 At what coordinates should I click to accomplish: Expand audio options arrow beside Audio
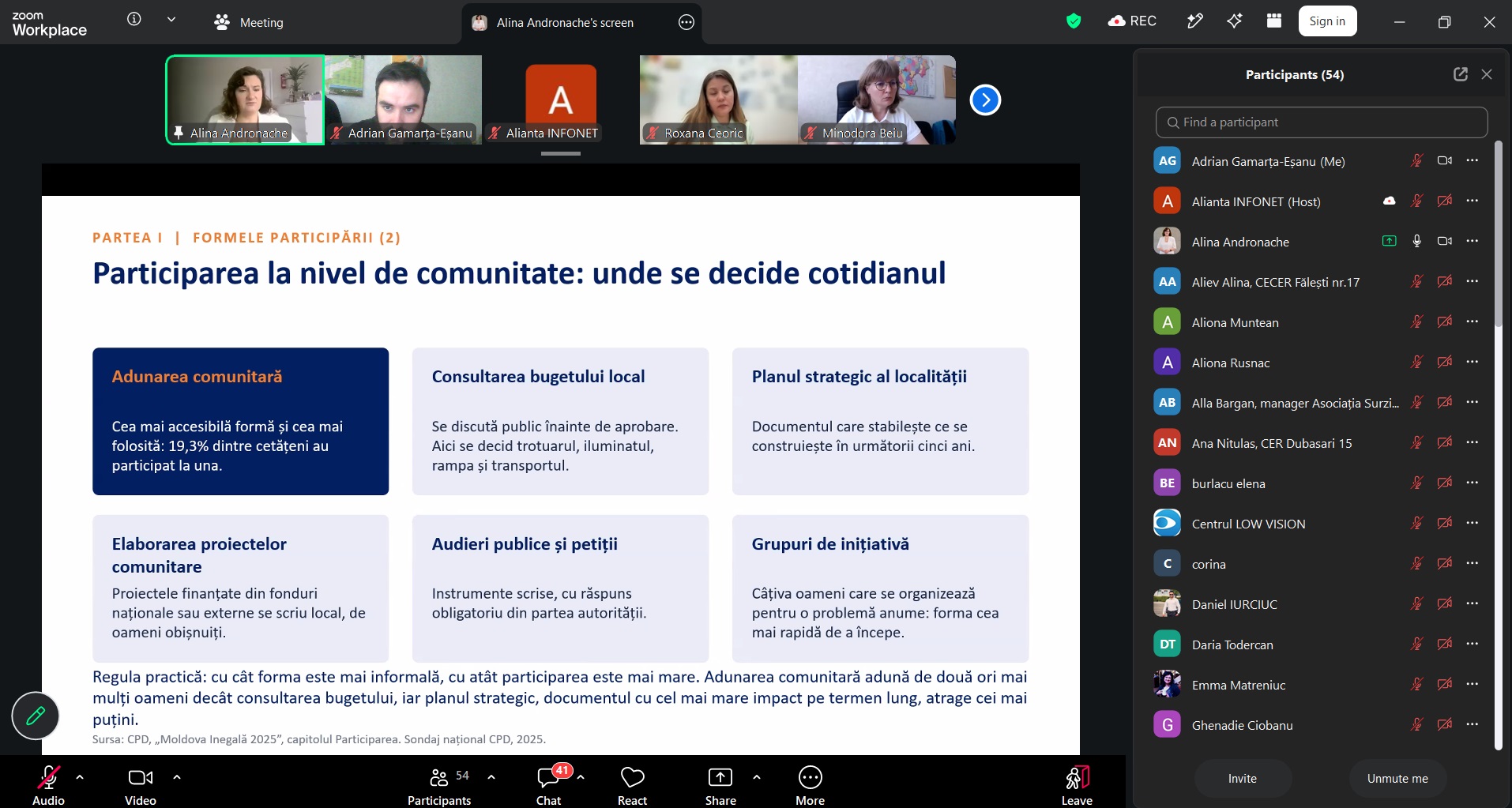point(80,777)
